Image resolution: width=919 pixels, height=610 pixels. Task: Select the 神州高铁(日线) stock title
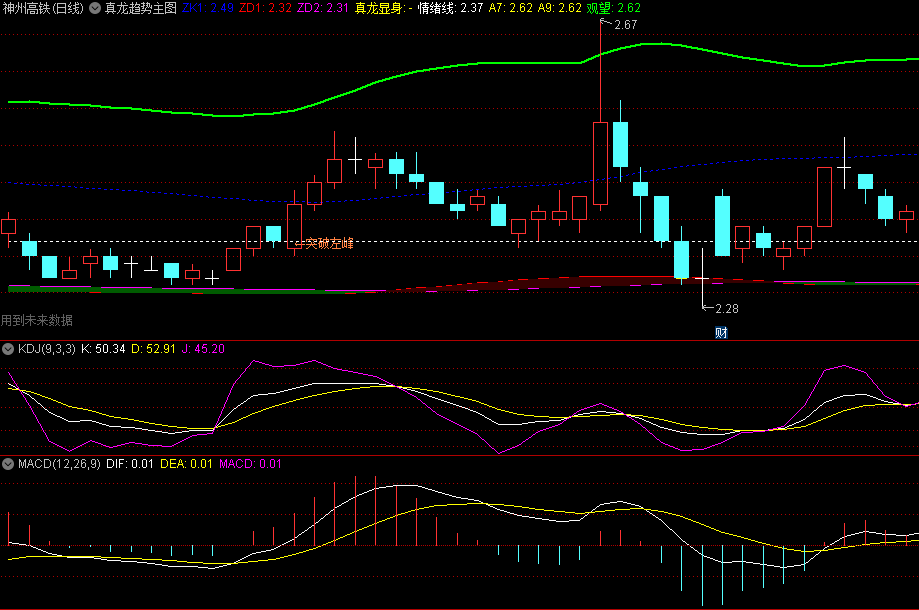[x=43, y=8]
